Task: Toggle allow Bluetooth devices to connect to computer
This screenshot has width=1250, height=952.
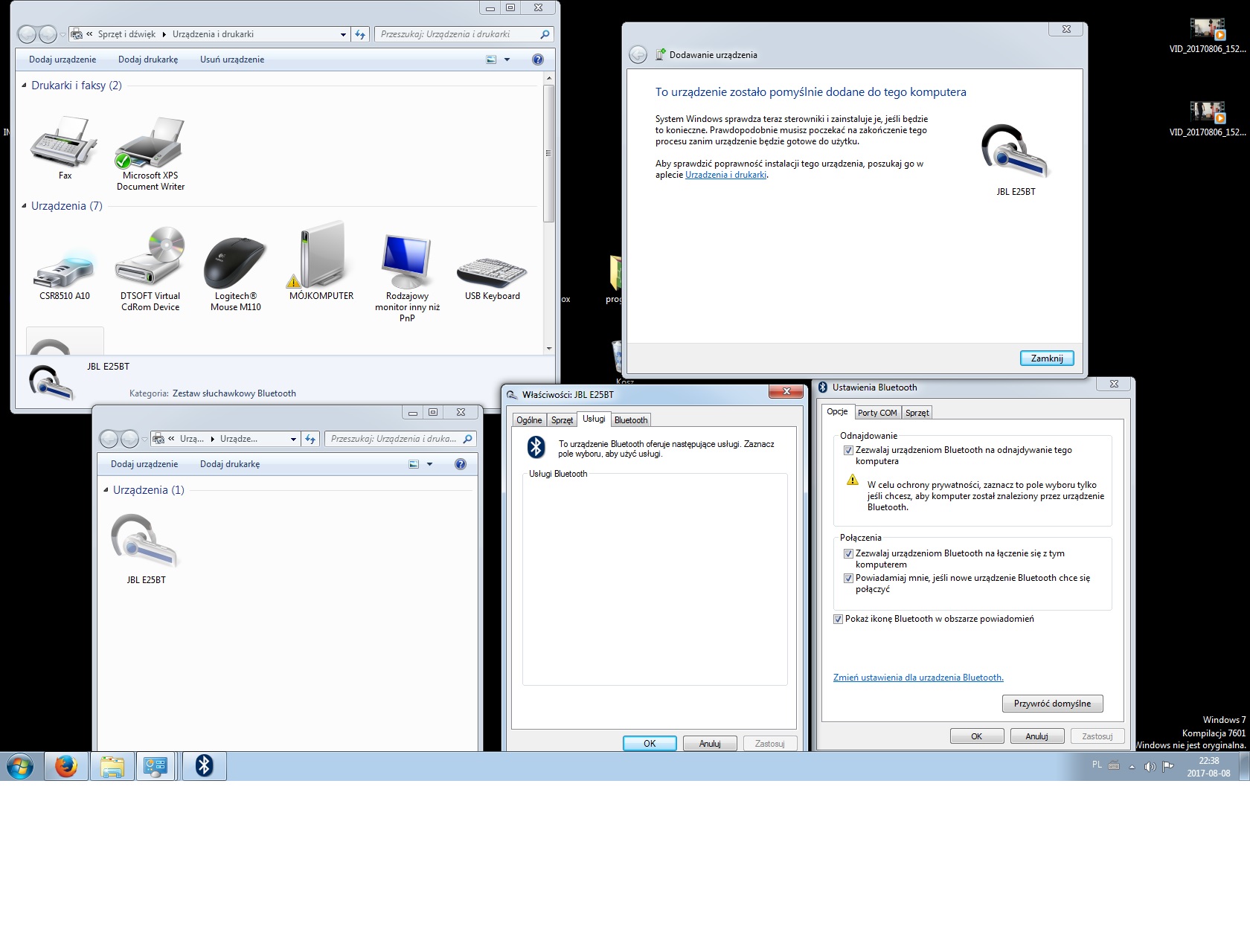Action: click(848, 554)
